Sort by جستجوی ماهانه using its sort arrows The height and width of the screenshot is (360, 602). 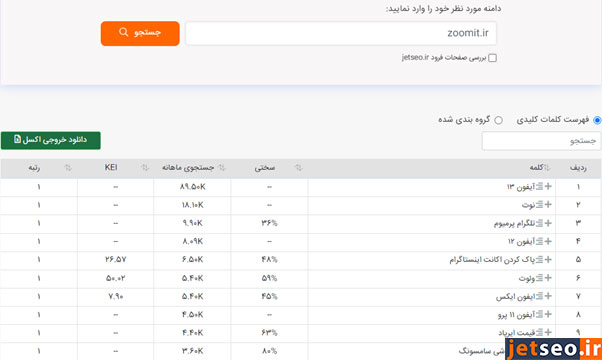[222, 168]
